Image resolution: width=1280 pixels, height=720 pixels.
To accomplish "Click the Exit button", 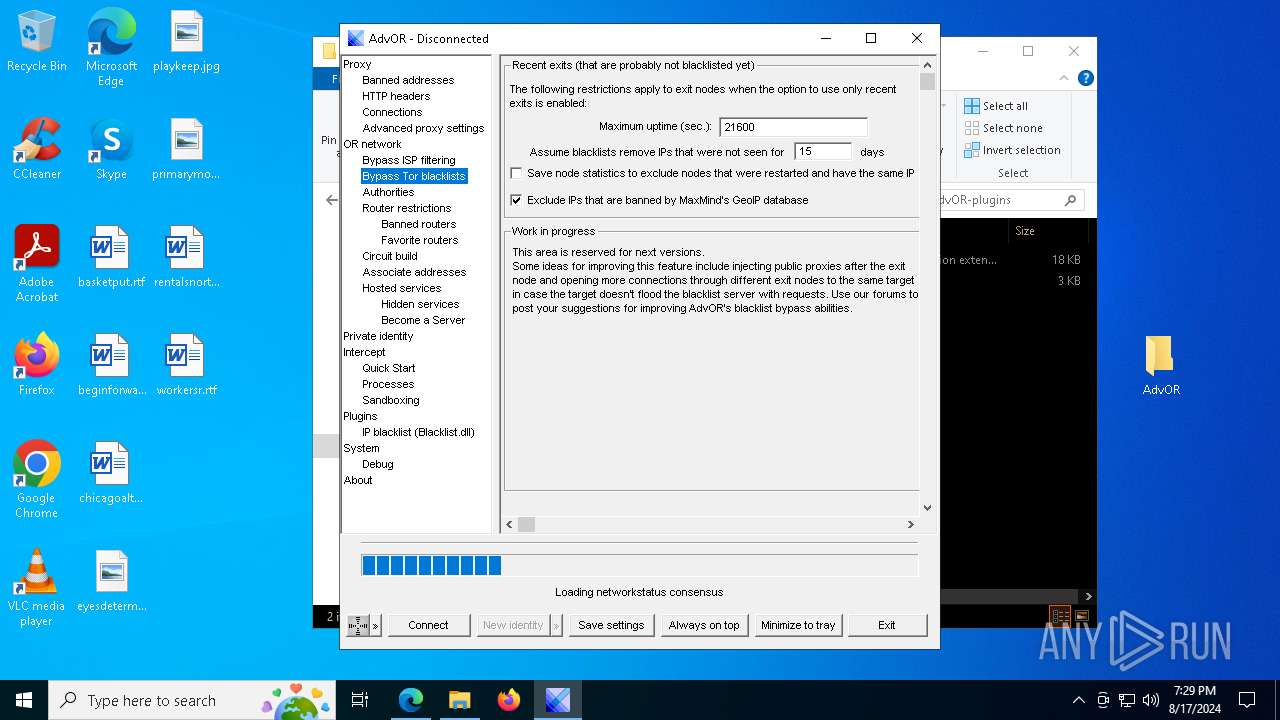I will [x=887, y=625].
